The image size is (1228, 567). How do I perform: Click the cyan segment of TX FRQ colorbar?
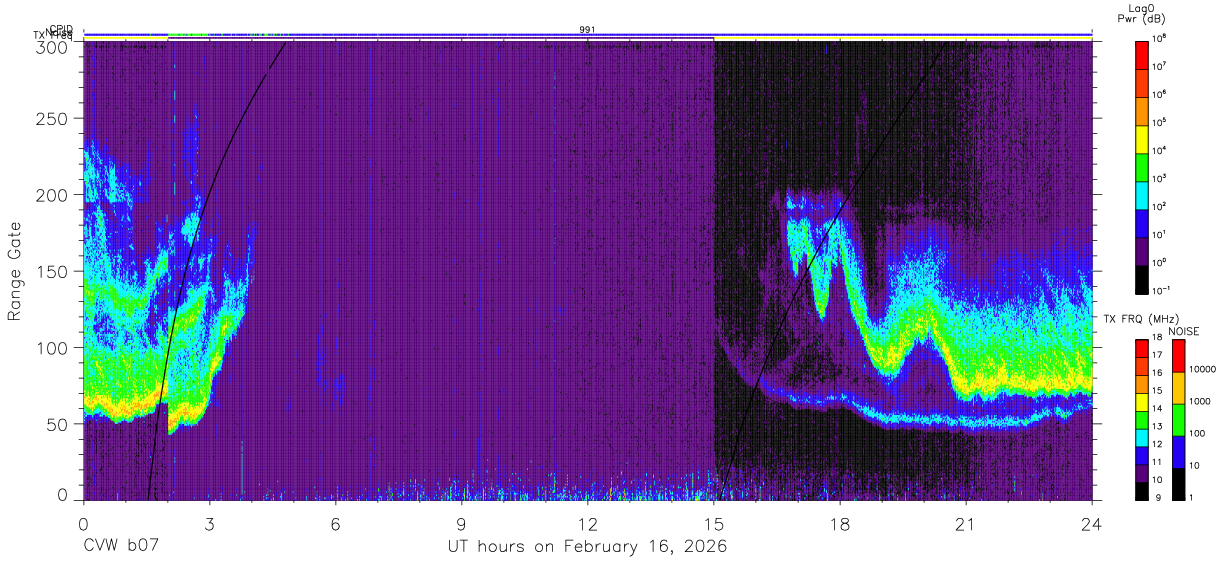click(x=1143, y=436)
